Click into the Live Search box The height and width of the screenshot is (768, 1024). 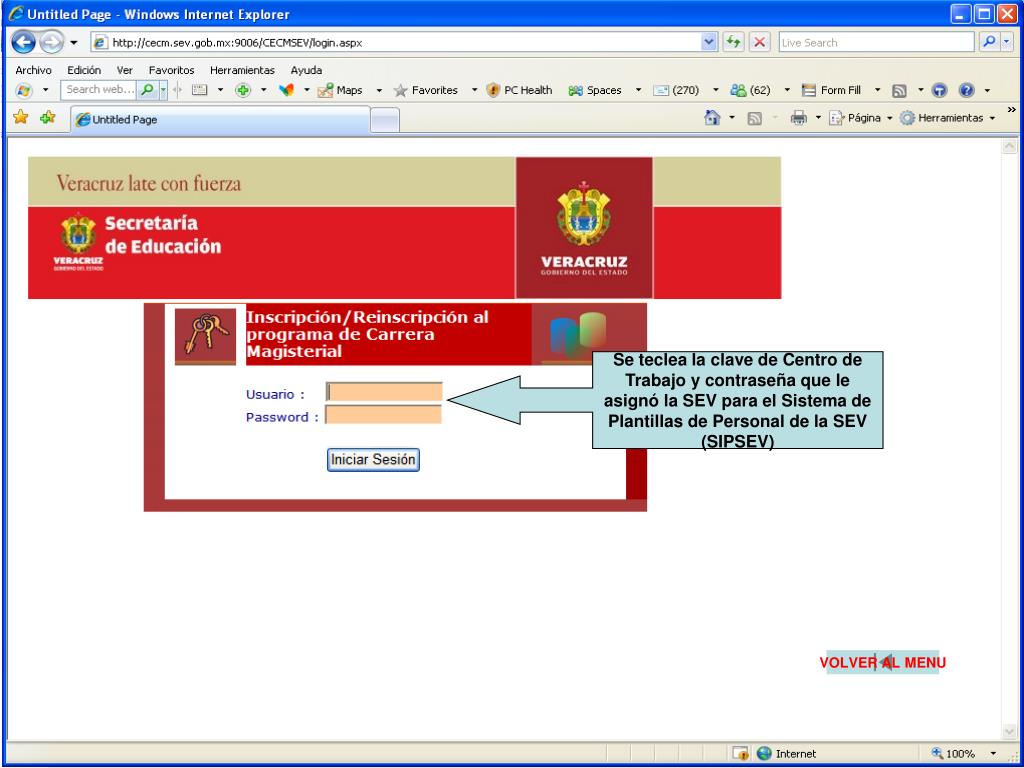[x=876, y=42]
